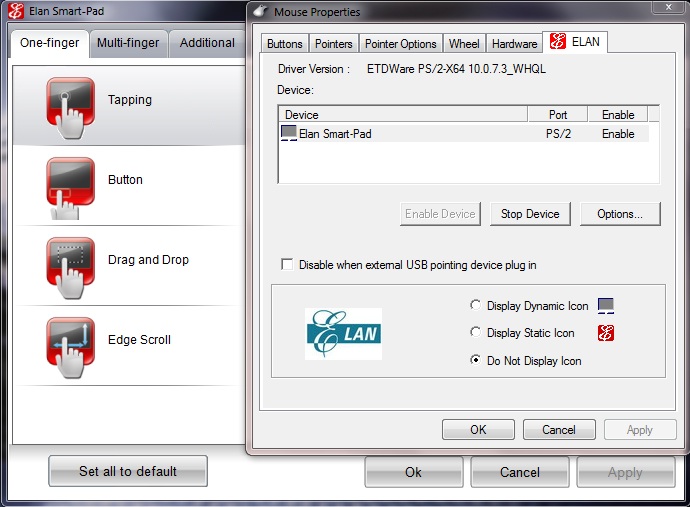Open device Options... button
The width and height of the screenshot is (690, 507).
(620, 214)
